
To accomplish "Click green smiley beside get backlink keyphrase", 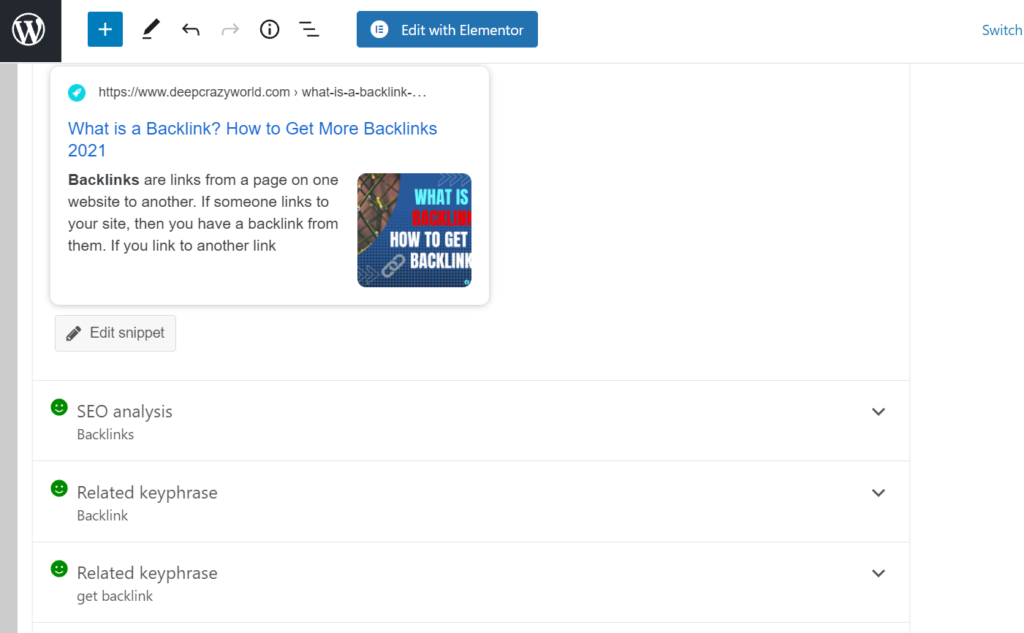I will pyautogui.click(x=59, y=569).
